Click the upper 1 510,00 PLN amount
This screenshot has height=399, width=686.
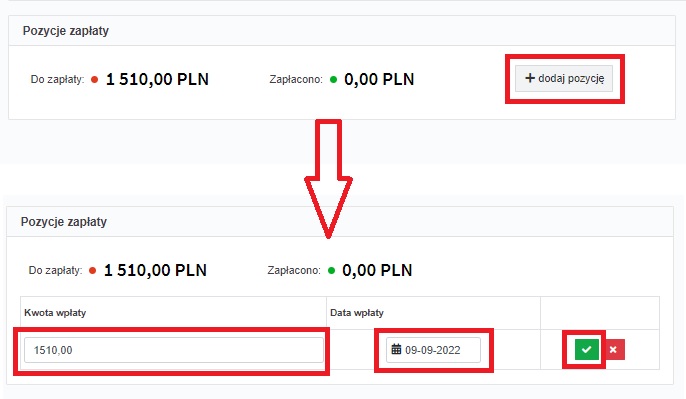click(x=157, y=79)
